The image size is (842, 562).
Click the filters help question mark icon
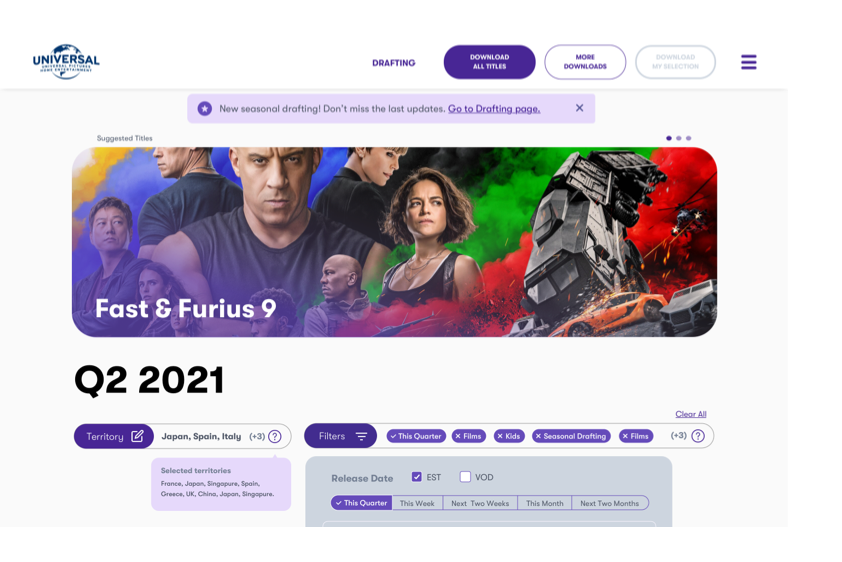click(698, 436)
